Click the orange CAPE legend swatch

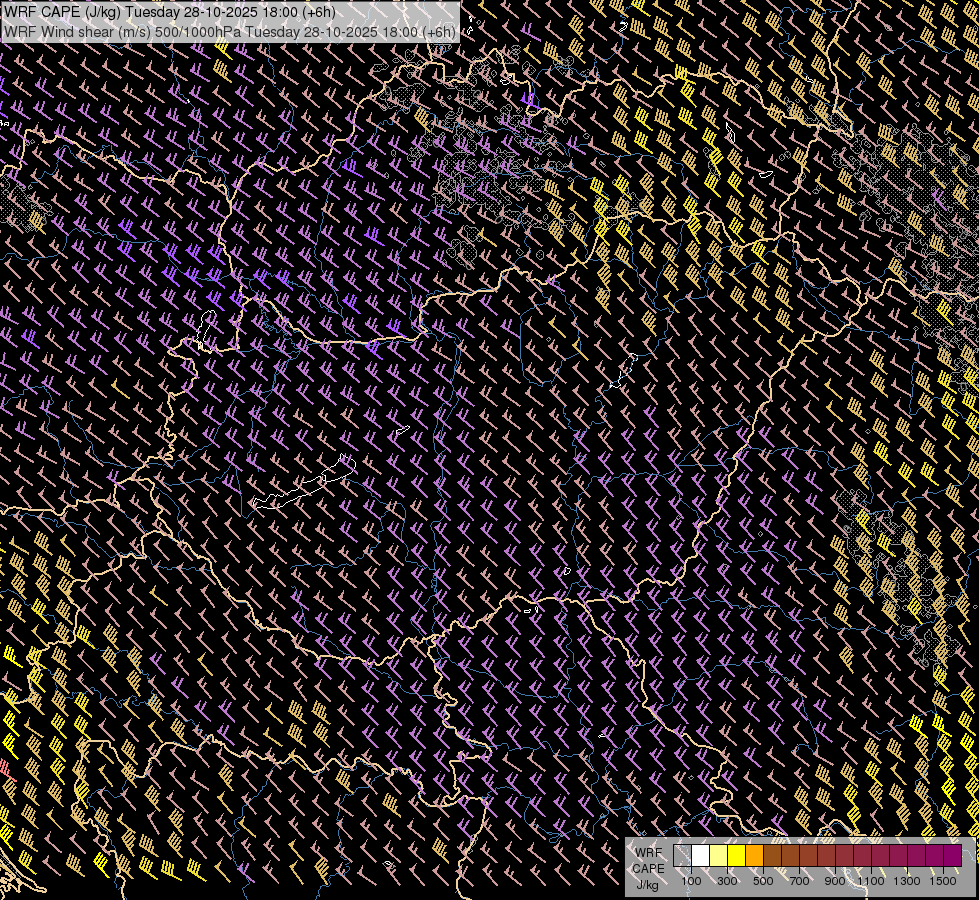point(755,855)
